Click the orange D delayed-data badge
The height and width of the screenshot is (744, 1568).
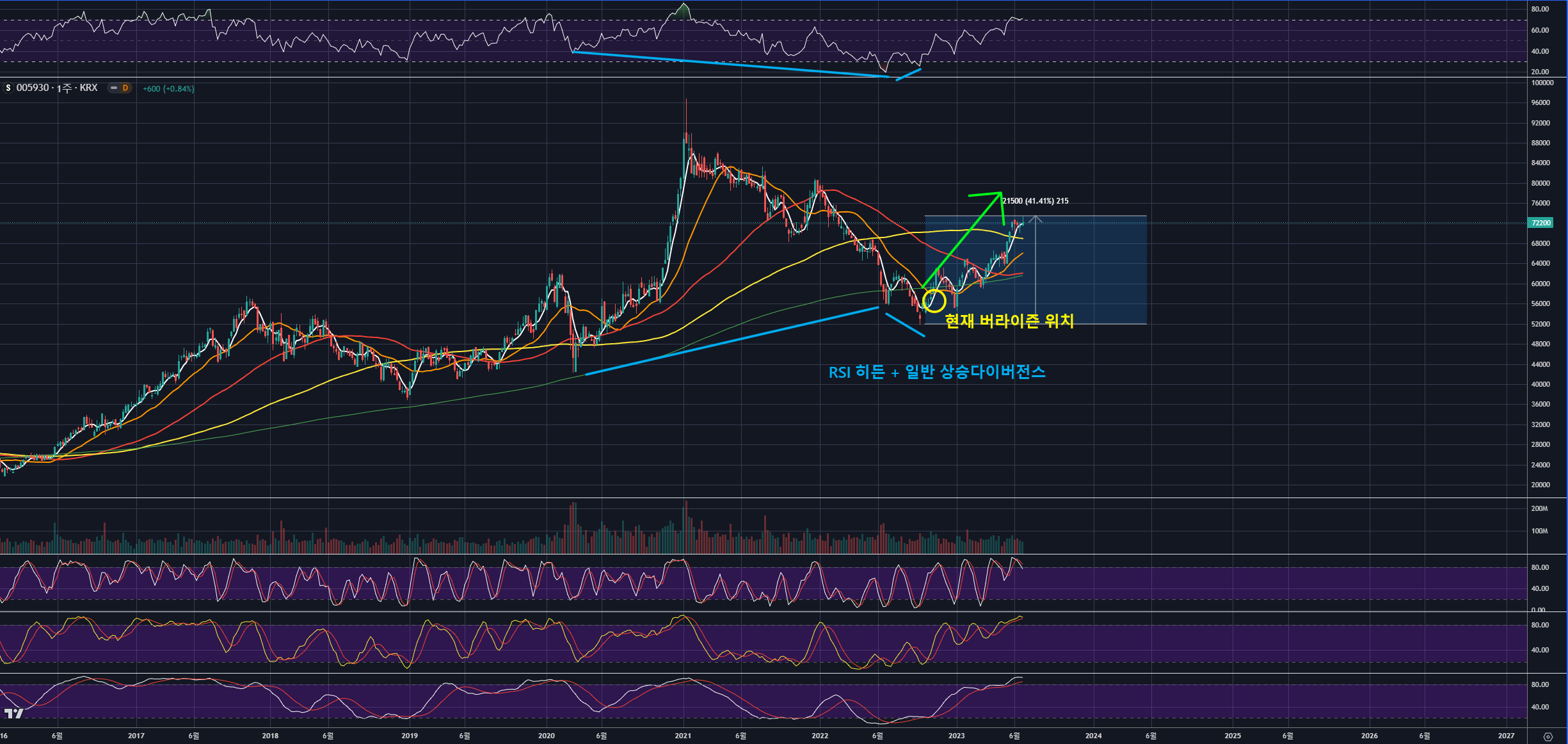125,88
